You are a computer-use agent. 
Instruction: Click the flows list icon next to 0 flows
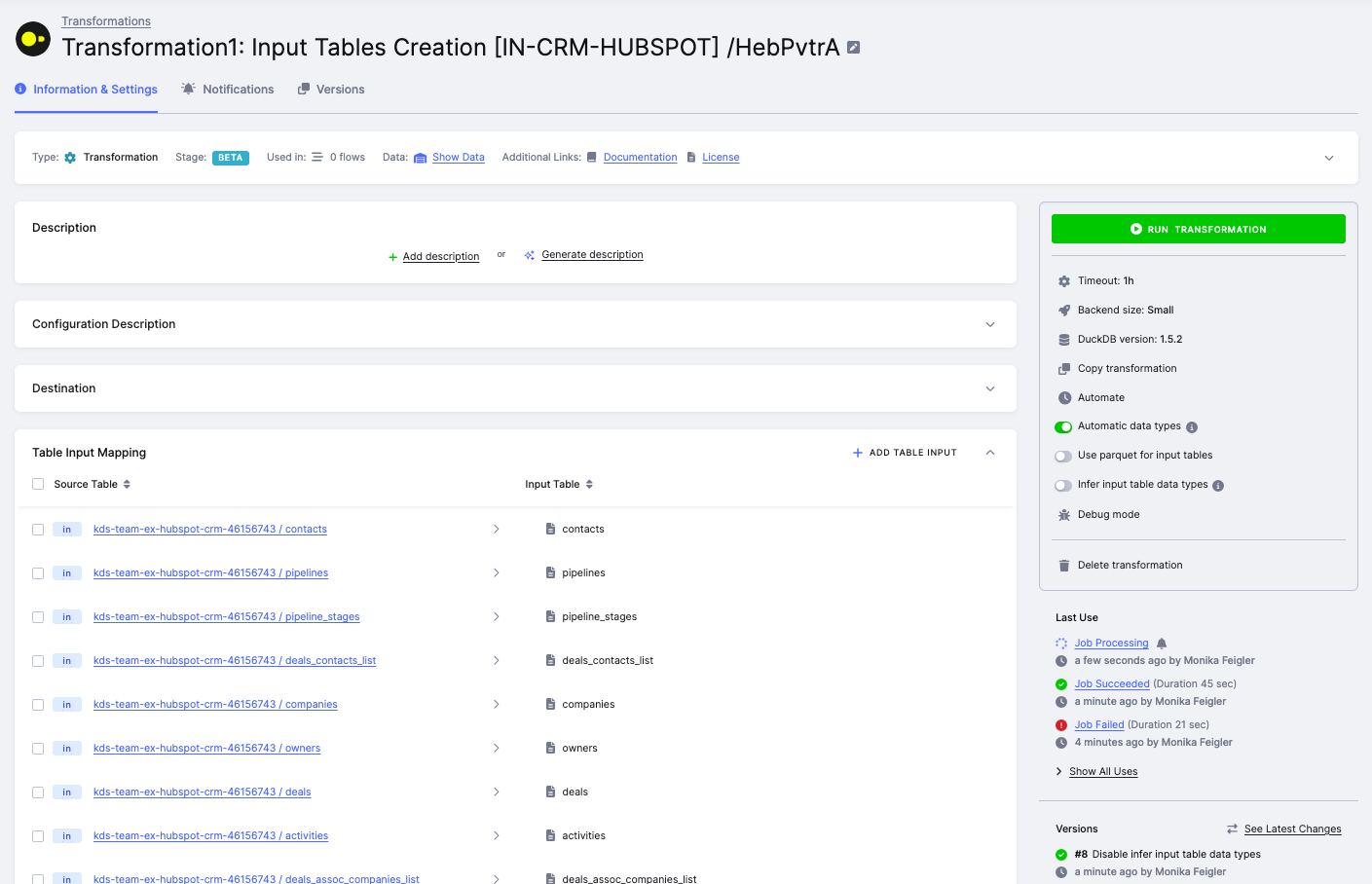[x=317, y=157]
